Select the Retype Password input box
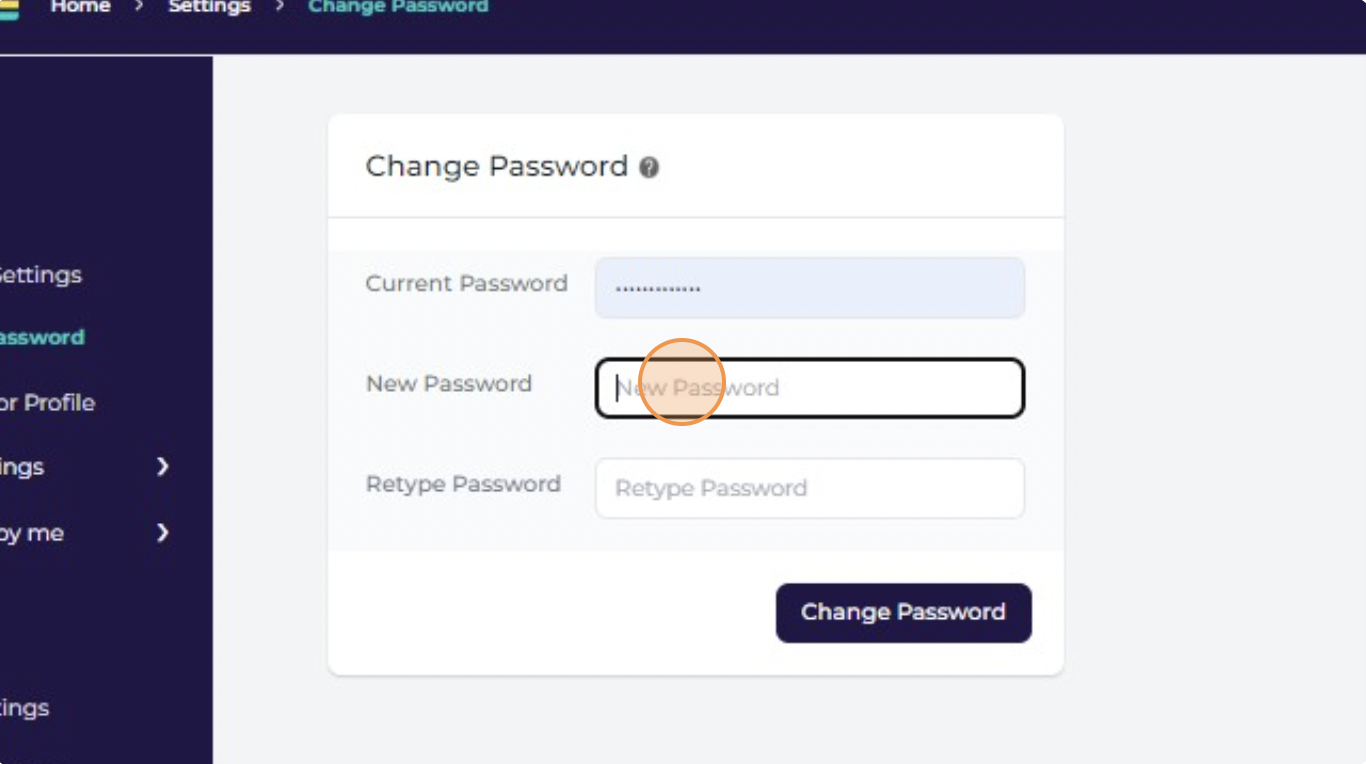Screen dimensions: 1366x764 [x=810, y=488]
